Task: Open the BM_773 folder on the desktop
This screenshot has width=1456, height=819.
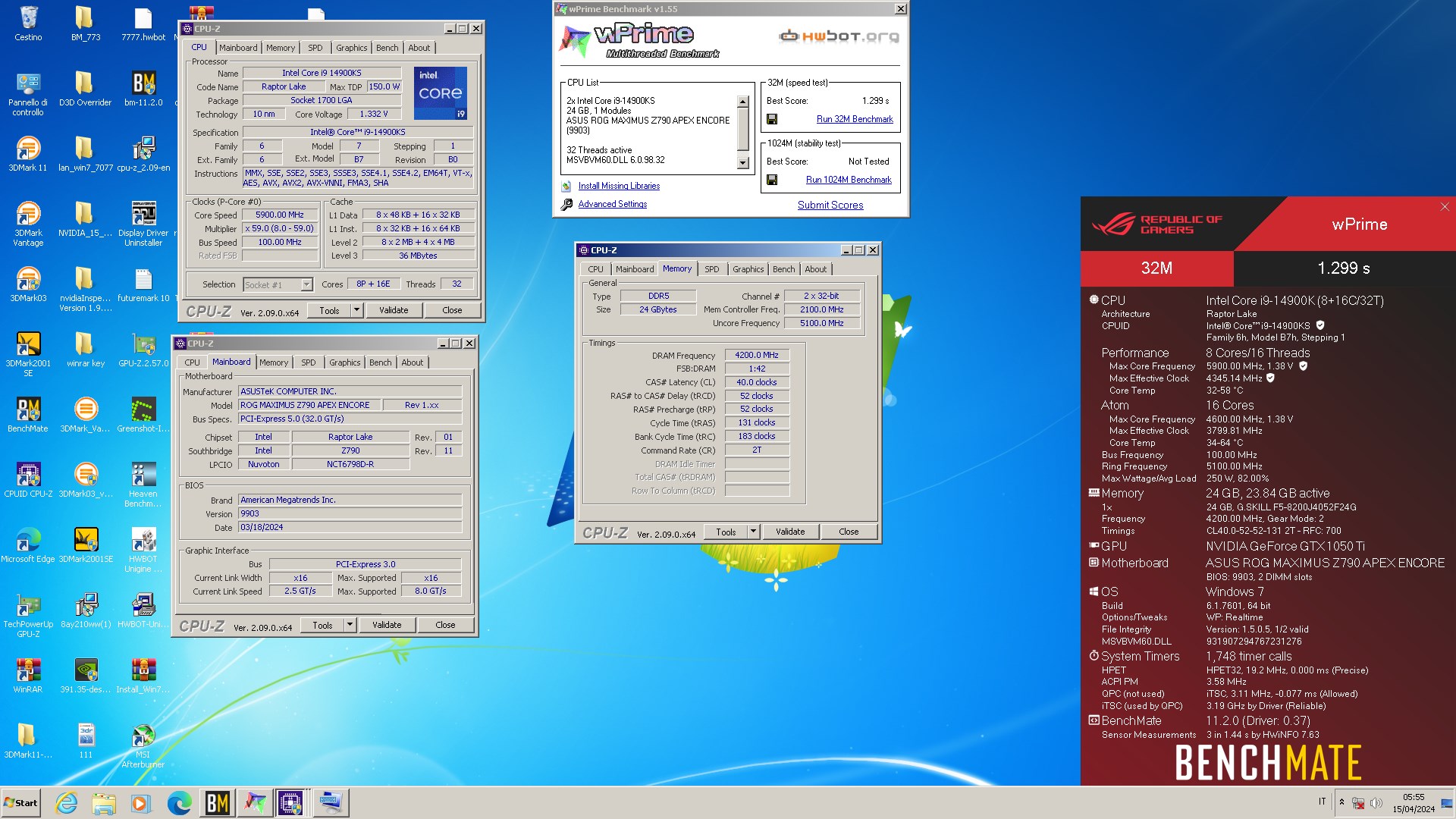Action: click(x=85, y=24)
